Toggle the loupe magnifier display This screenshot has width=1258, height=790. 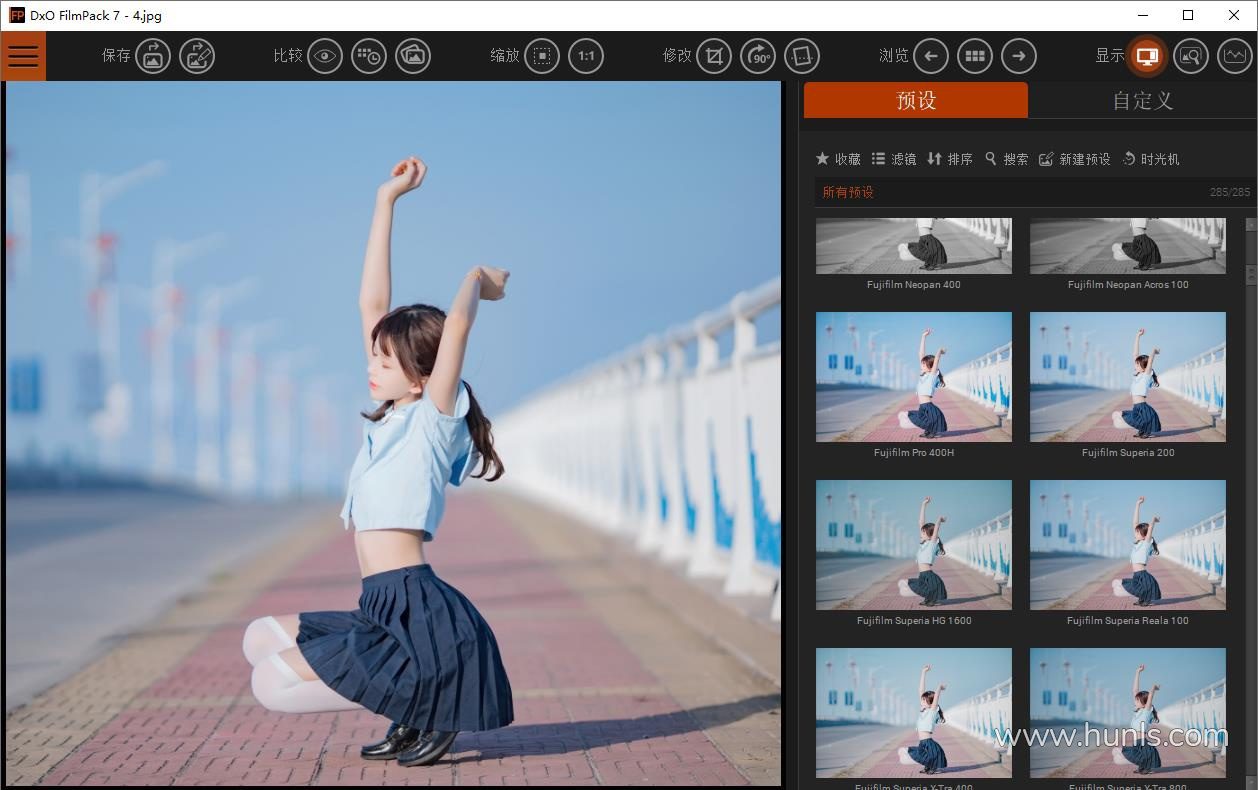(1191, 56)
